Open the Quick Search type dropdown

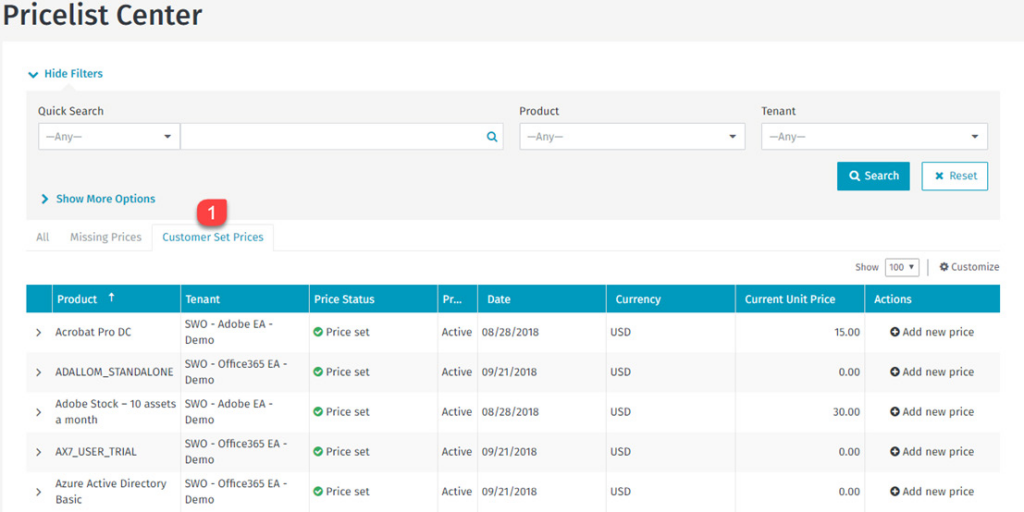tap(108, 137)
